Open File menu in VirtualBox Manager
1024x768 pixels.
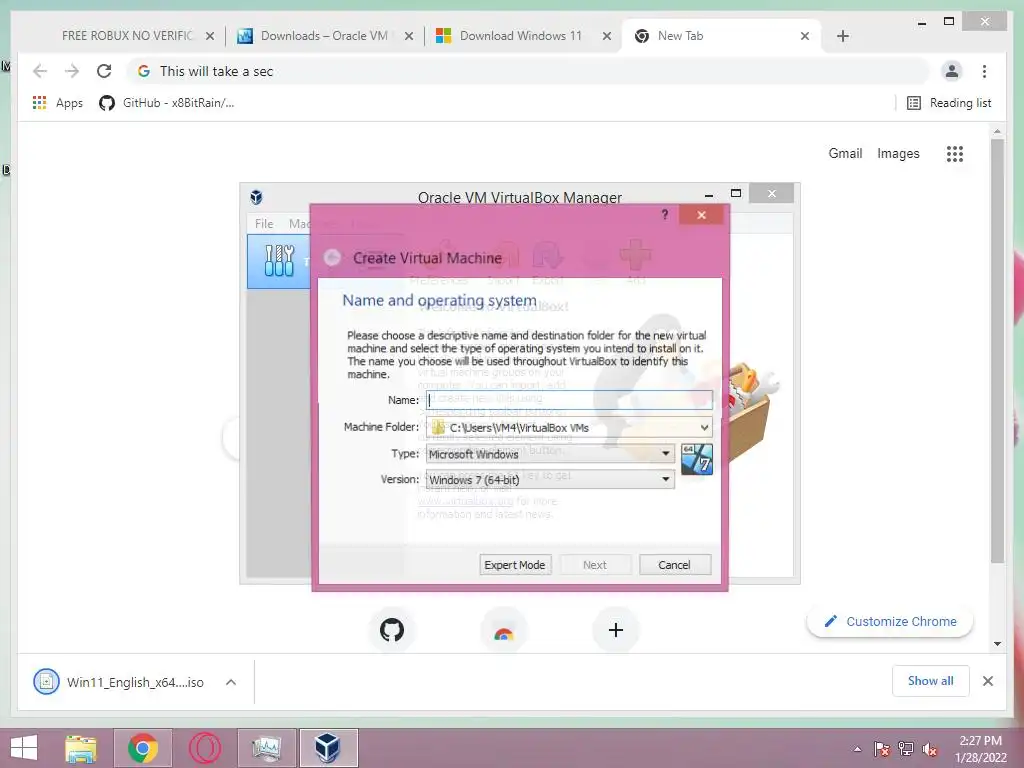point(264,223)
